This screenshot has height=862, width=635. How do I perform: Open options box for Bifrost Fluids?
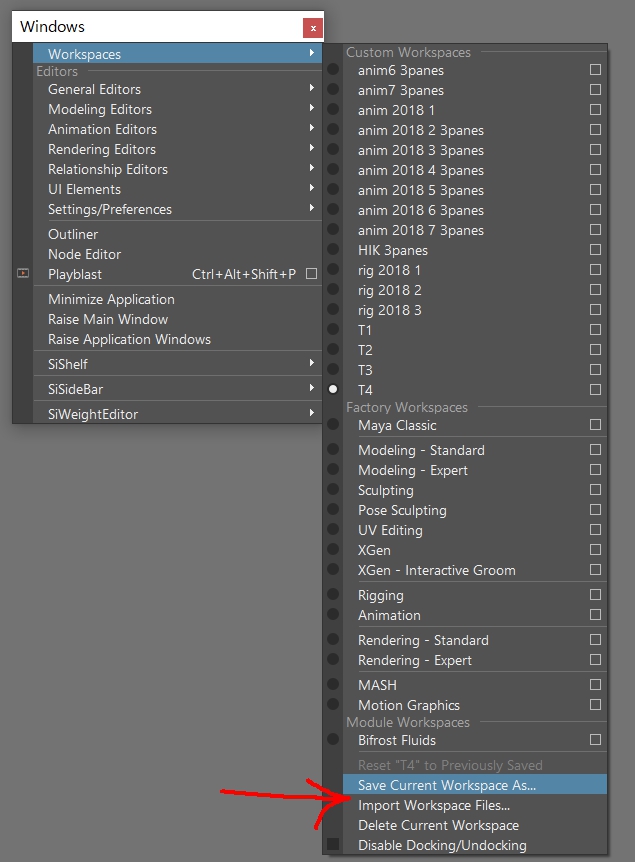[595, 740]
